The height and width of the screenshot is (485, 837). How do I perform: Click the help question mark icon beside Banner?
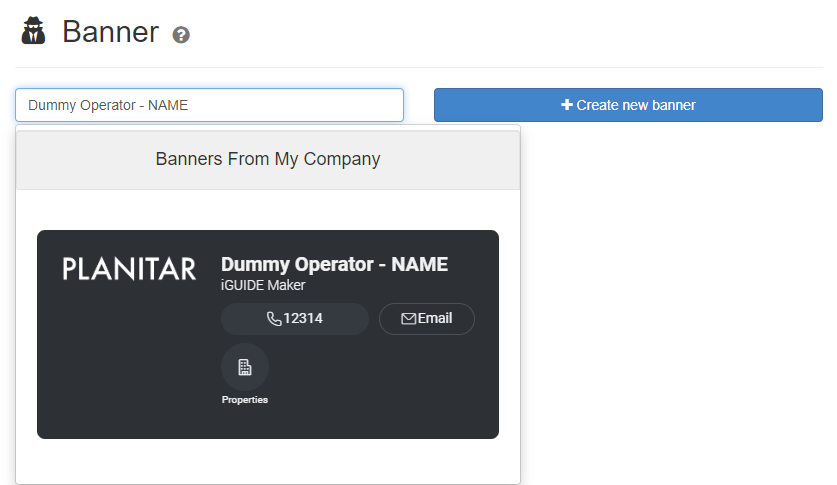click(x=181, y=35)
